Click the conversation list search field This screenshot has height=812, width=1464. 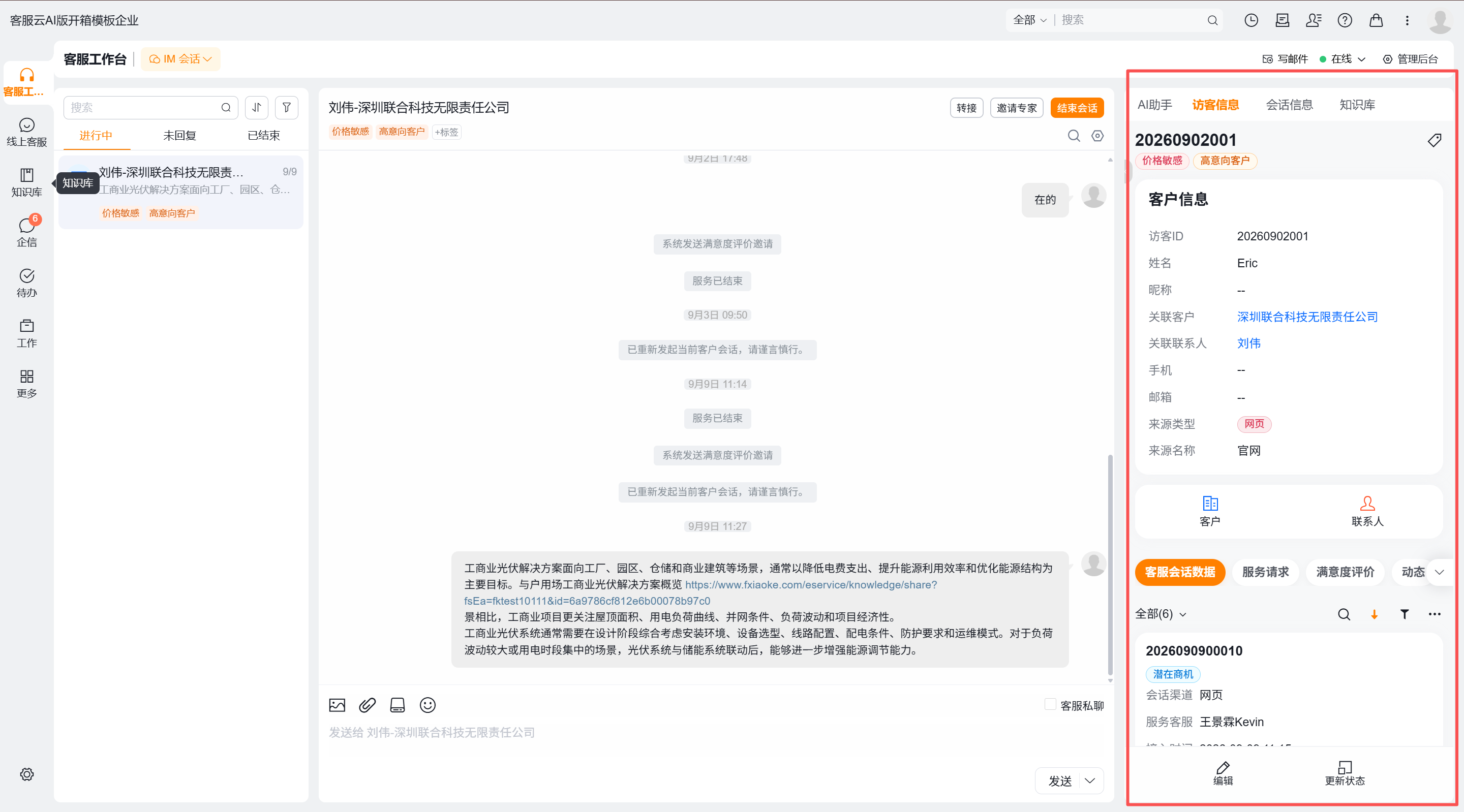151,107
